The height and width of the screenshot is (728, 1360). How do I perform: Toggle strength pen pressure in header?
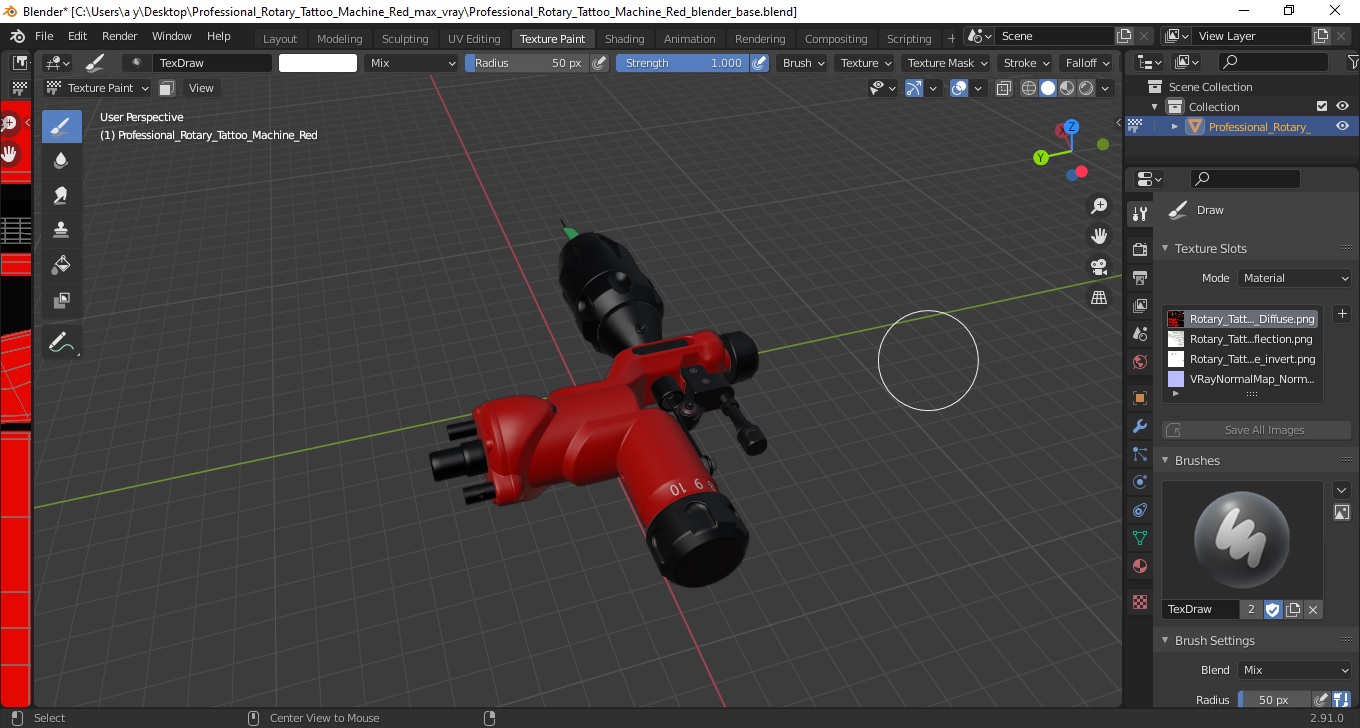pos(759,63)
